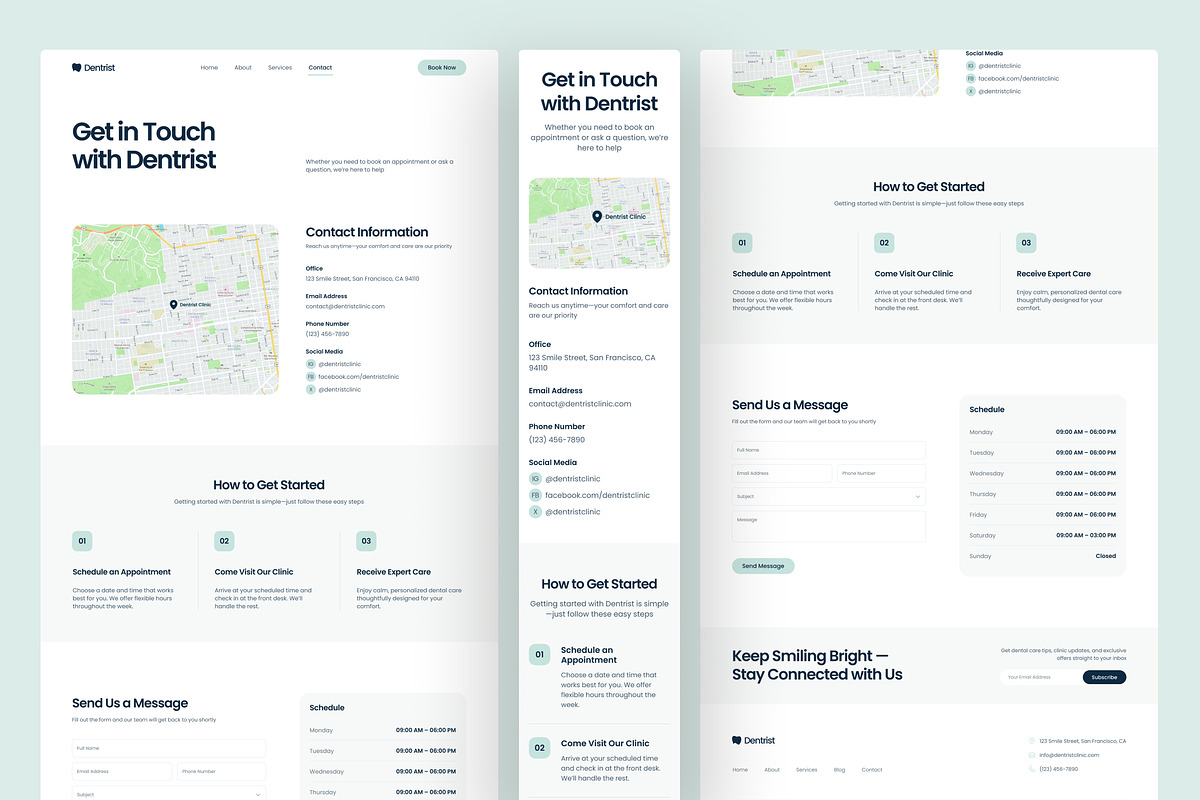Click the 'Come Visit Our Clinic' heading on the right page
The image size is (1200, 800).
pyautogui.click(x=914, y=274)
